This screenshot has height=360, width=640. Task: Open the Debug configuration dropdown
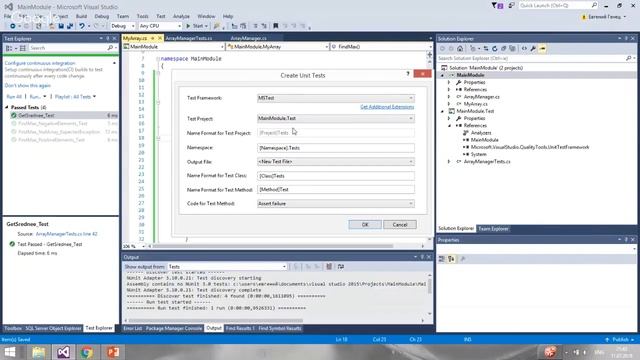(122, 26)
